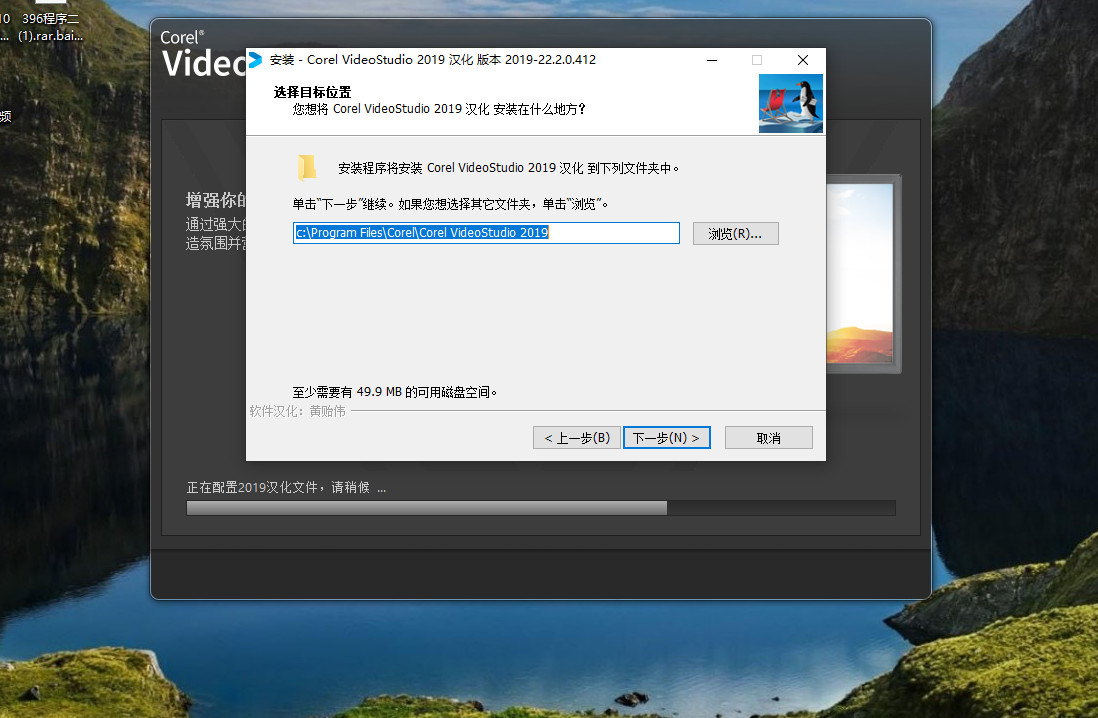Click the Corel VideoStudio logo in background window
Image resolution: width=1098 pixels, height=718 pixels.
(x=203, y=55)
